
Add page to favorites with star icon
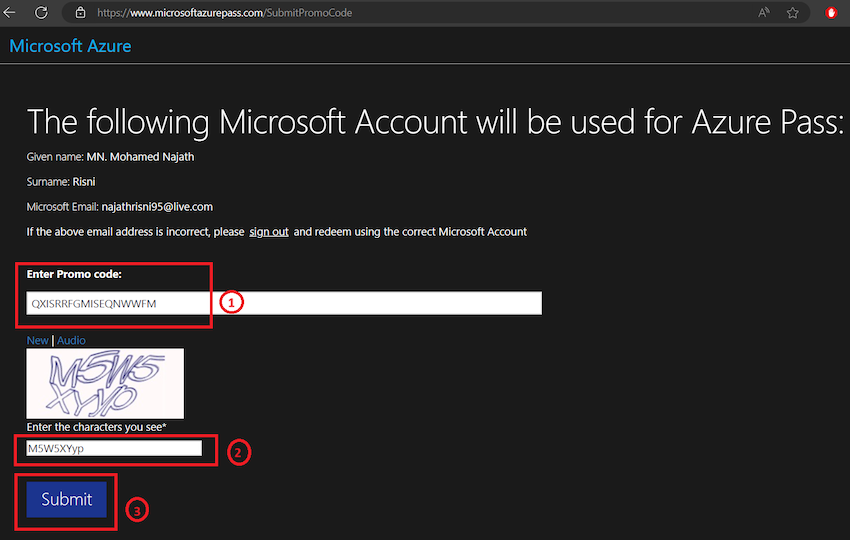(x=793, y=12)
